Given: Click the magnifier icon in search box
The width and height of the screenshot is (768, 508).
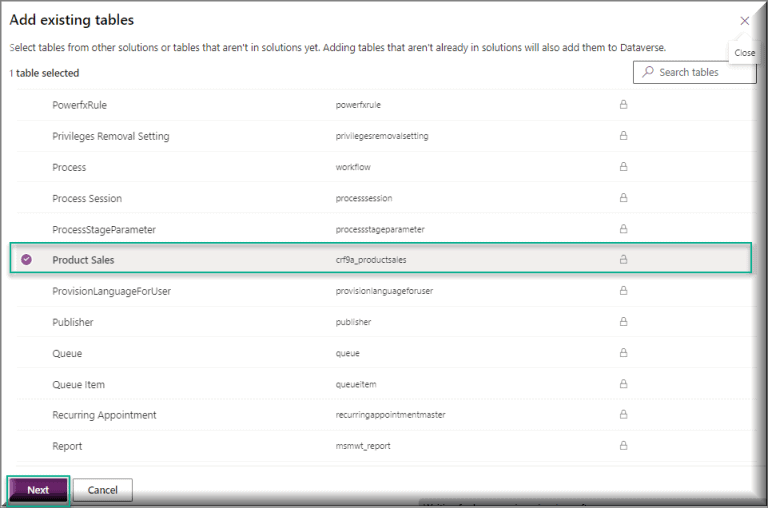Looking at the screenshot, I should pyautogui.click(x=648, y=72).
